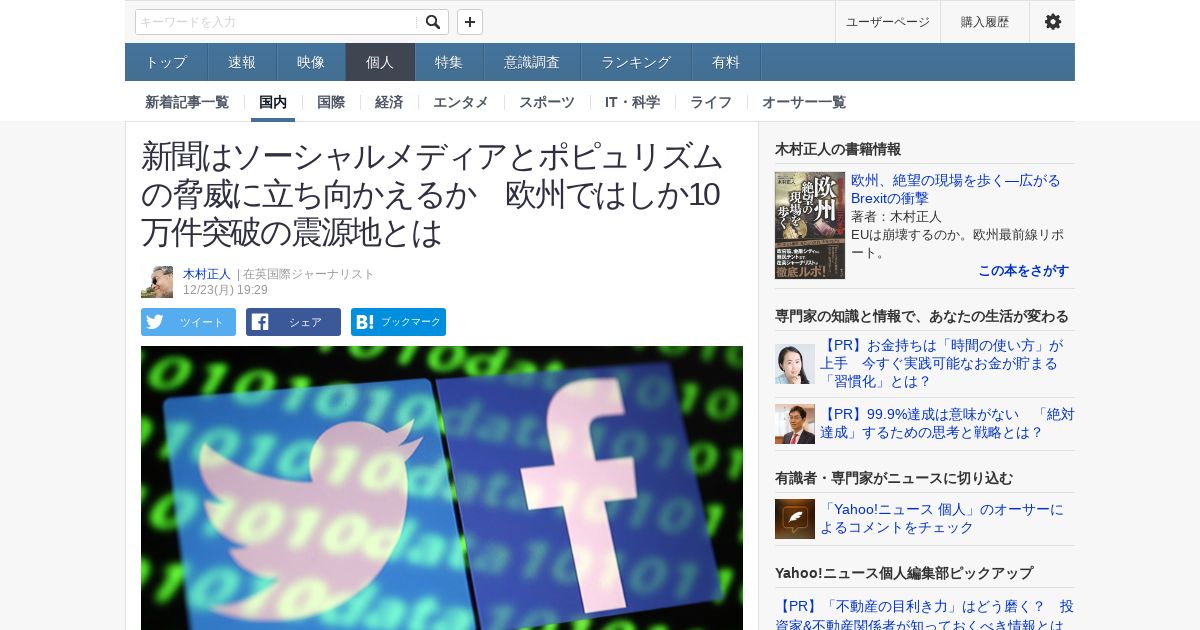This screenshot has width=1200, height=630.
Task: Select the ランキング navigation tab
Action: 636,62
